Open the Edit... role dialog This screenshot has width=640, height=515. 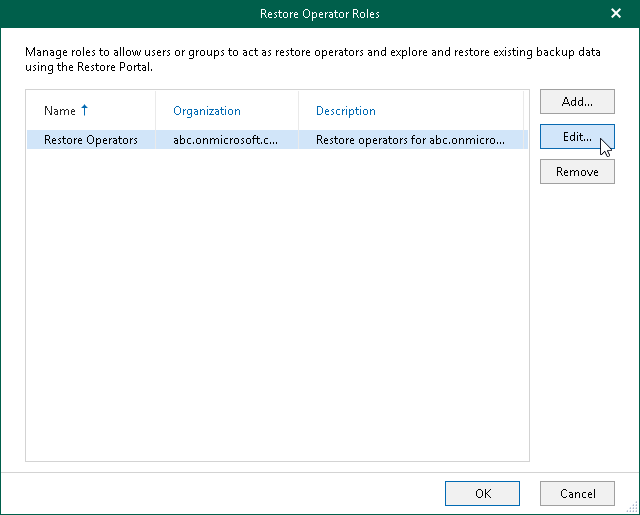(577, 137)
